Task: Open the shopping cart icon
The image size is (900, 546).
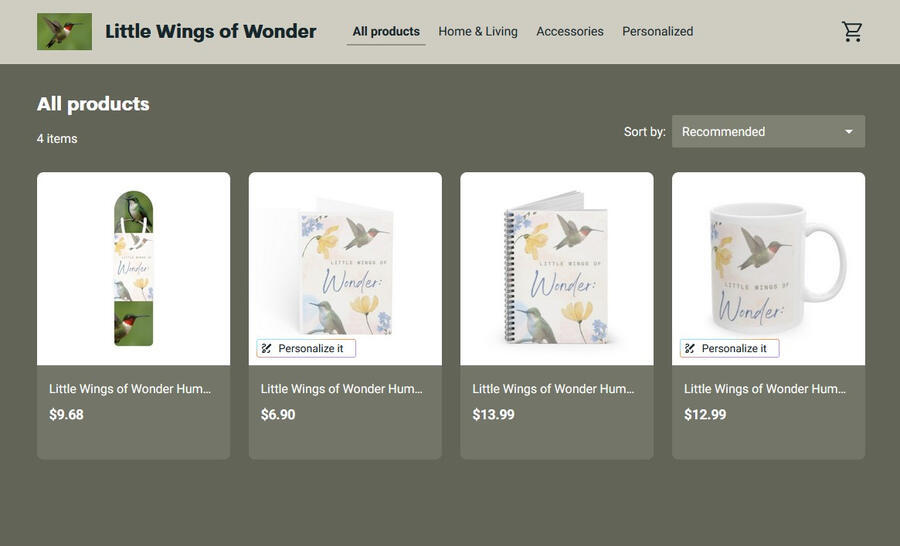Action: [852, 32]
